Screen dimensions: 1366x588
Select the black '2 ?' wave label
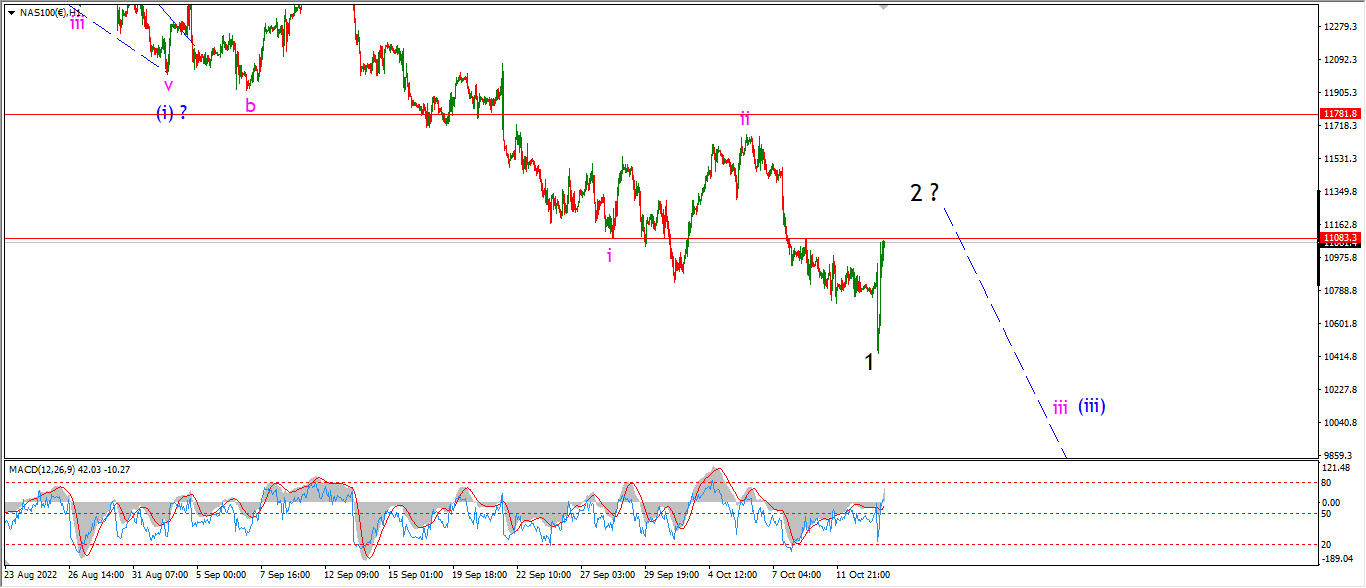click(x=925, y=193)
